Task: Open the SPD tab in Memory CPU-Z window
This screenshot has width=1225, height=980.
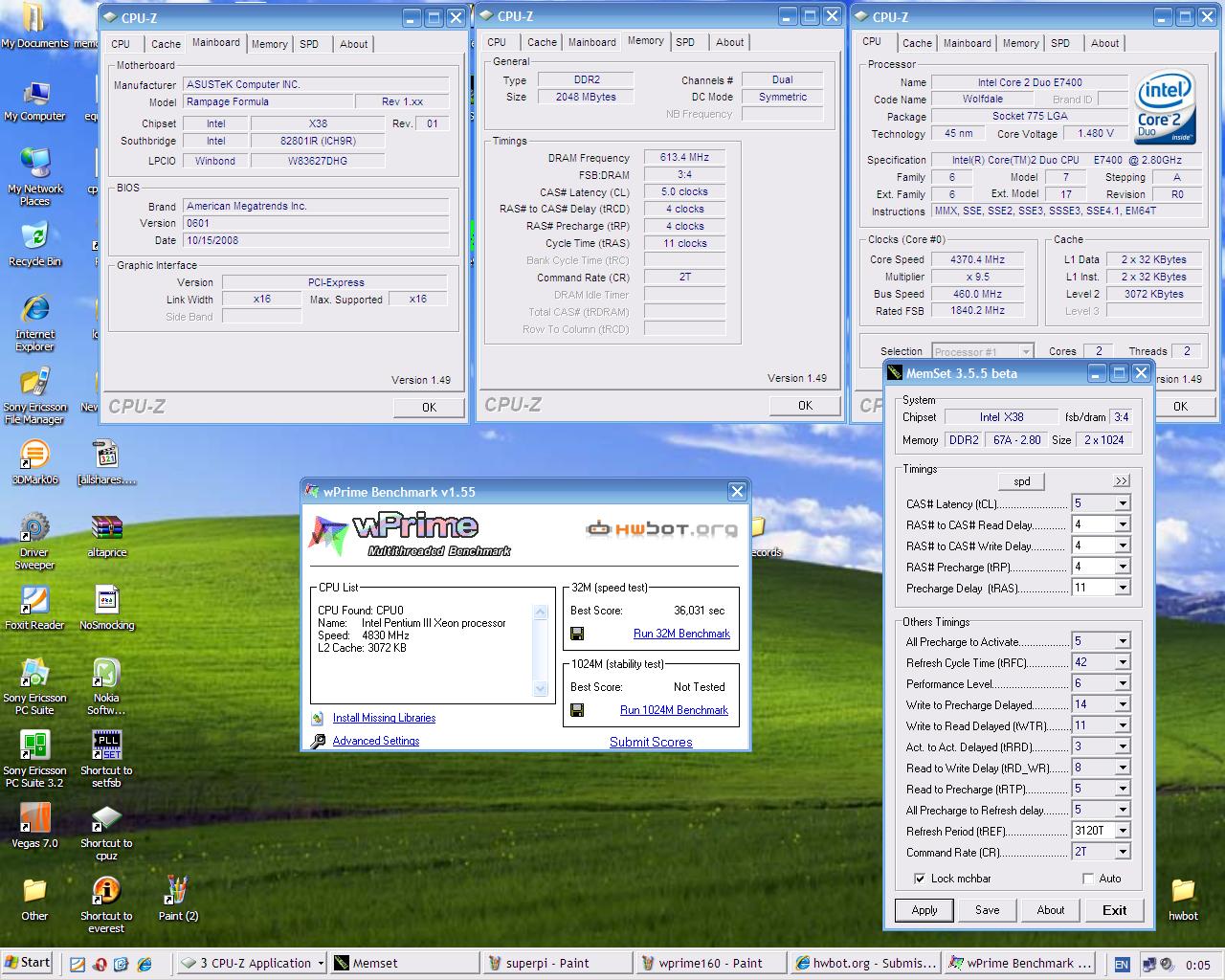Action: click(x=685, y=42)
